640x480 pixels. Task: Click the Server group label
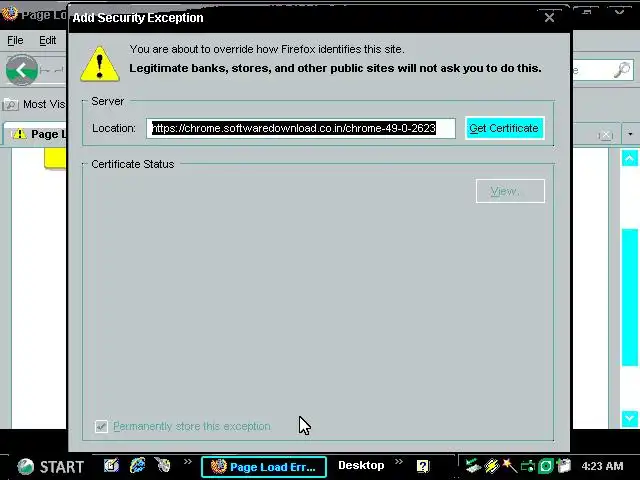(107, 101)
